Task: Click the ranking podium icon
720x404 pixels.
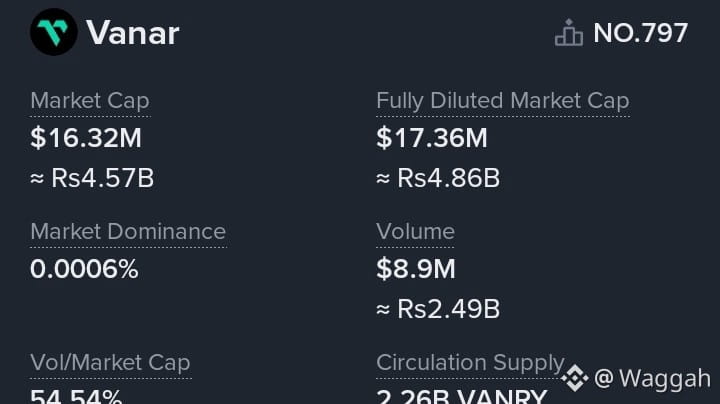Action: (x=568, y=33)
